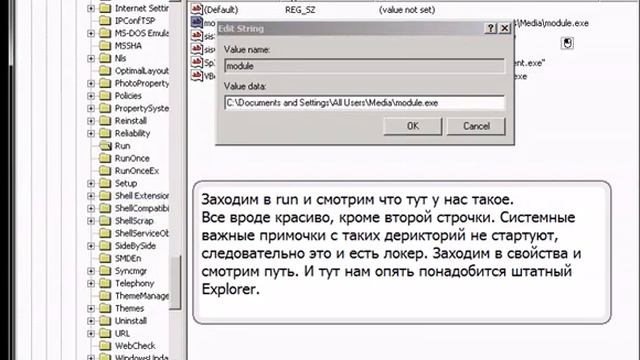
Task: Select the VB registry value icon
Action: (197, 76)
